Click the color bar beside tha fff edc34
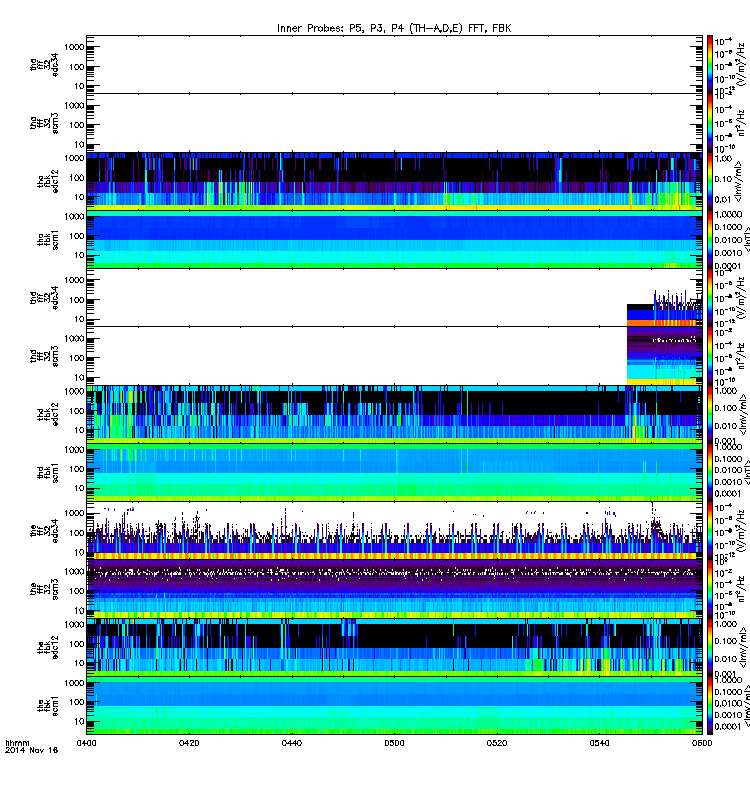The image size is (750, 800). pos(710,64)
